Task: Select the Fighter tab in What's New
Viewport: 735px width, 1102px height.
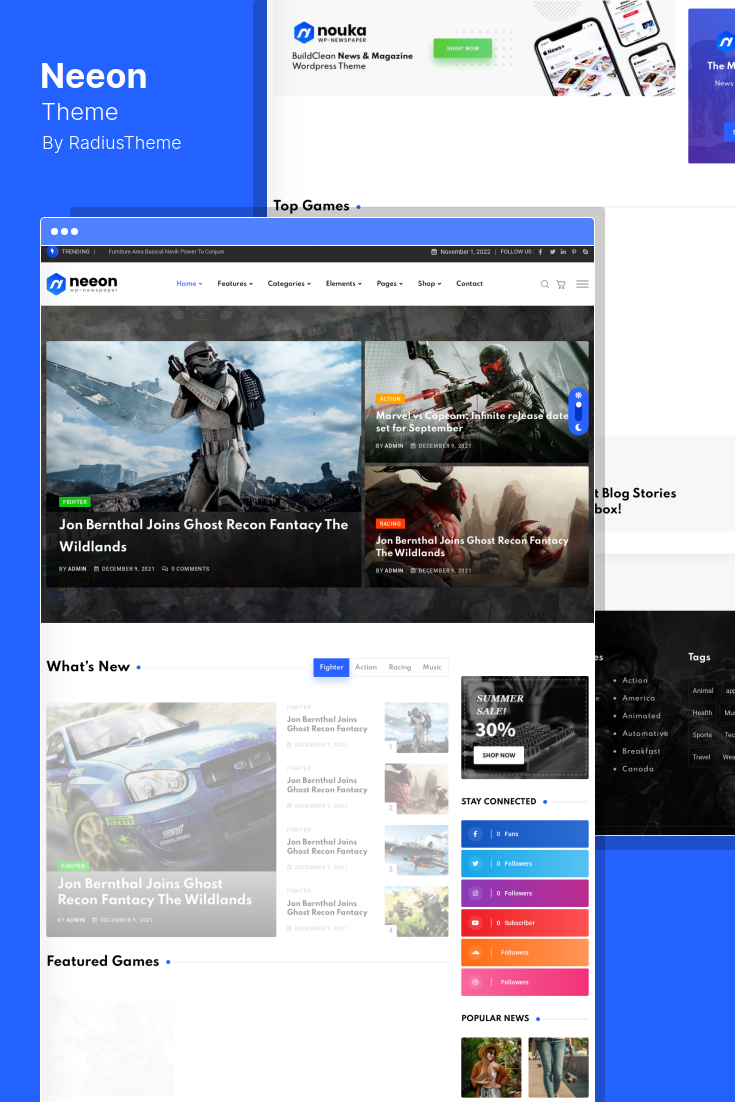Action: pyautogui.click(x=331, y=667)
